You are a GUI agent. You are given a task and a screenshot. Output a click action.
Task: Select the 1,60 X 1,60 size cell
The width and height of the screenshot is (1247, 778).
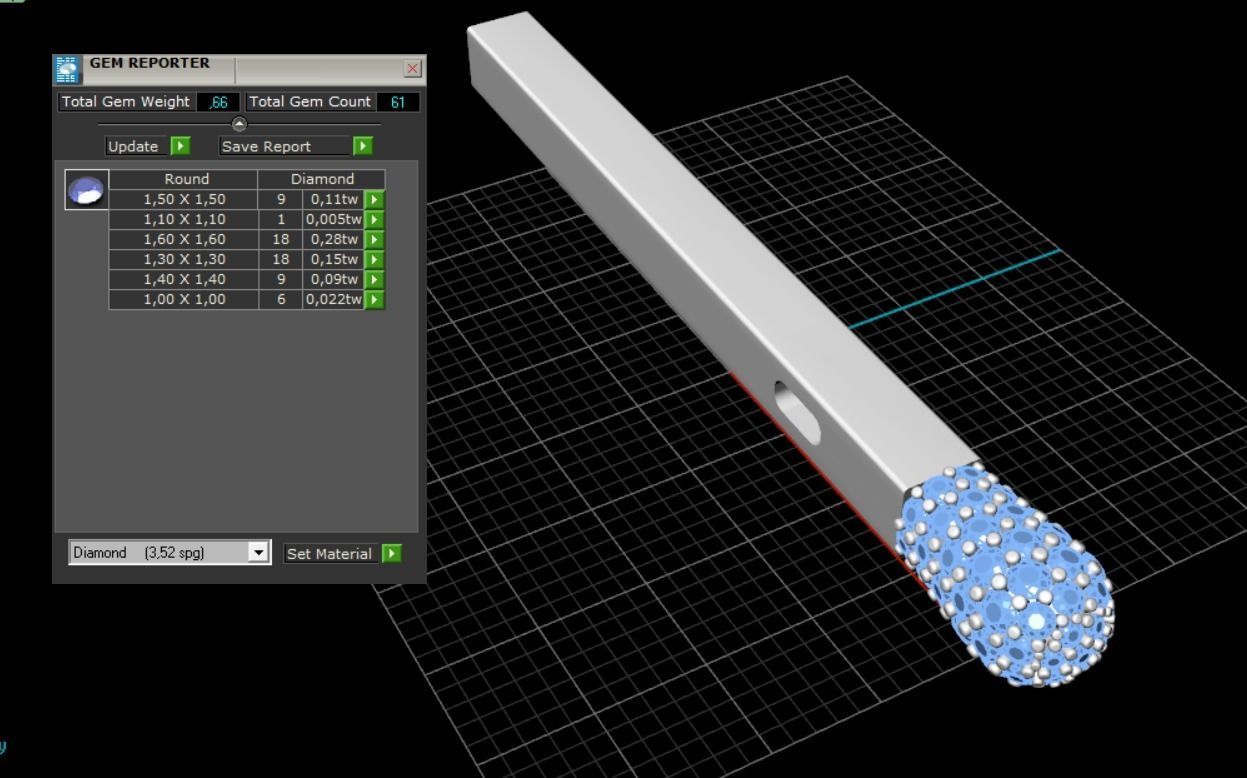(x=184, y=239)
